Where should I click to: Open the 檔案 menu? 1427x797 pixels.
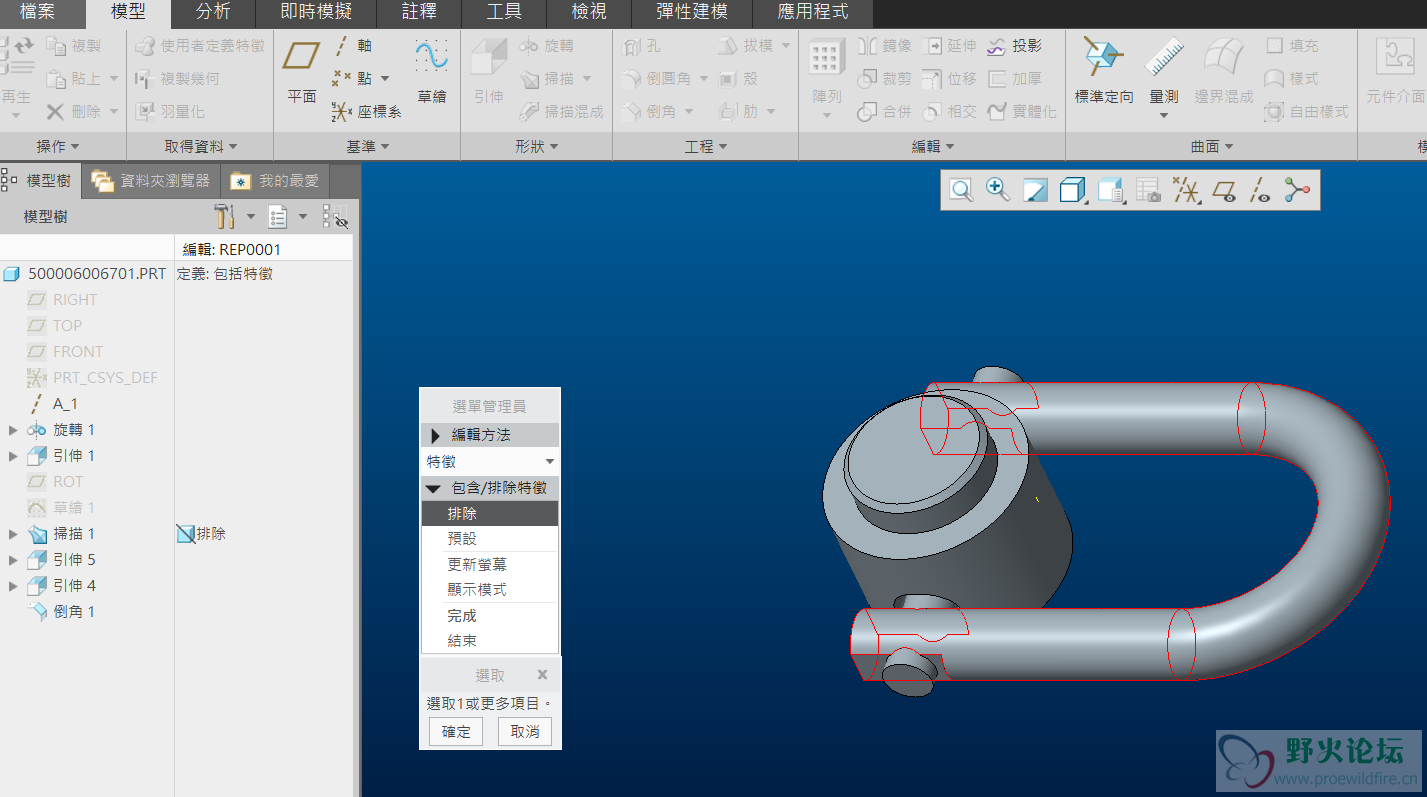(x=38, y=13)
